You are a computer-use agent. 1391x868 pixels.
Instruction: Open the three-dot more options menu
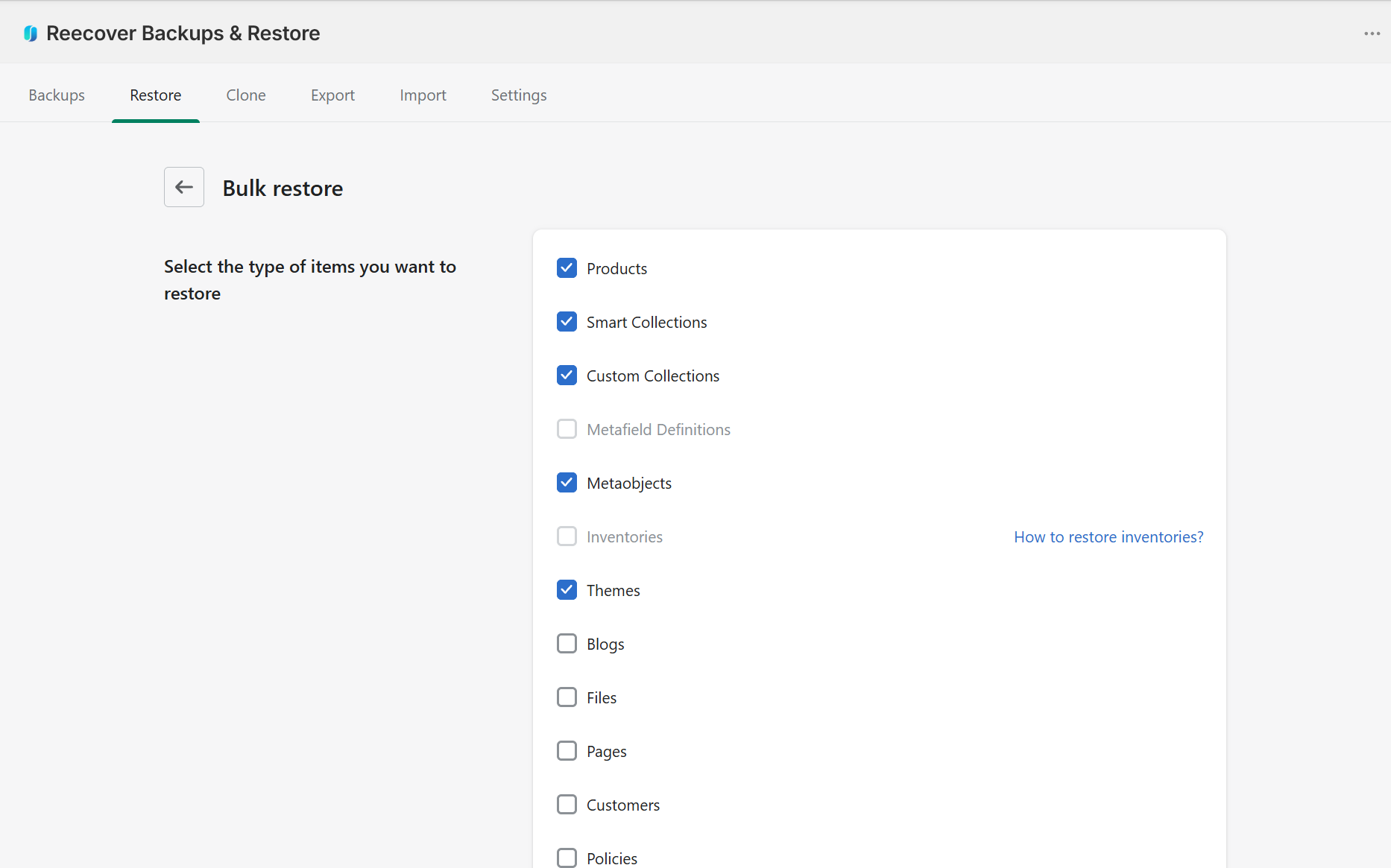[x=1372, y=34]
